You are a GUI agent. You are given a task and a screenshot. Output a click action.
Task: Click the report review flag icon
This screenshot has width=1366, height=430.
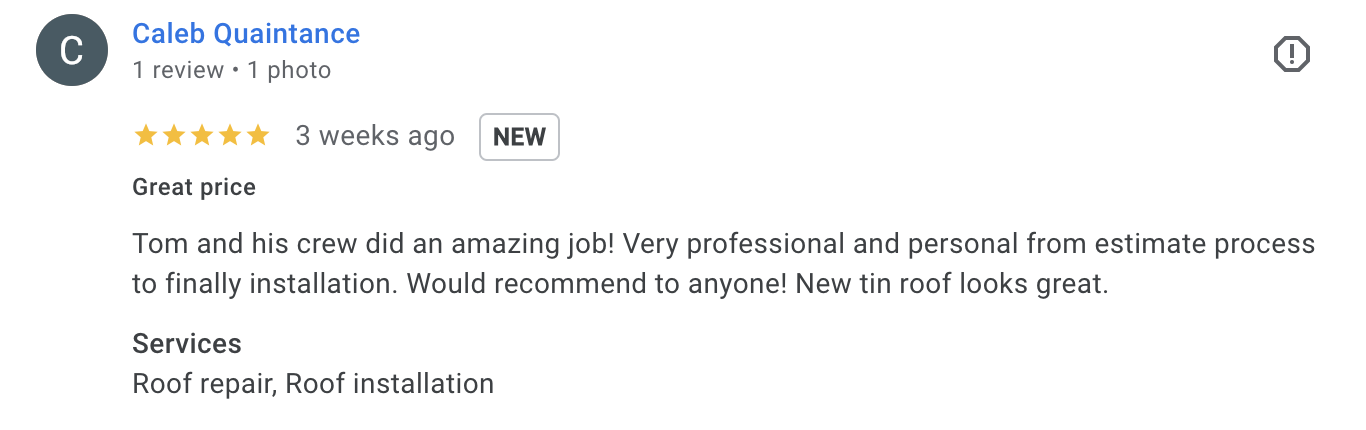1292,53
